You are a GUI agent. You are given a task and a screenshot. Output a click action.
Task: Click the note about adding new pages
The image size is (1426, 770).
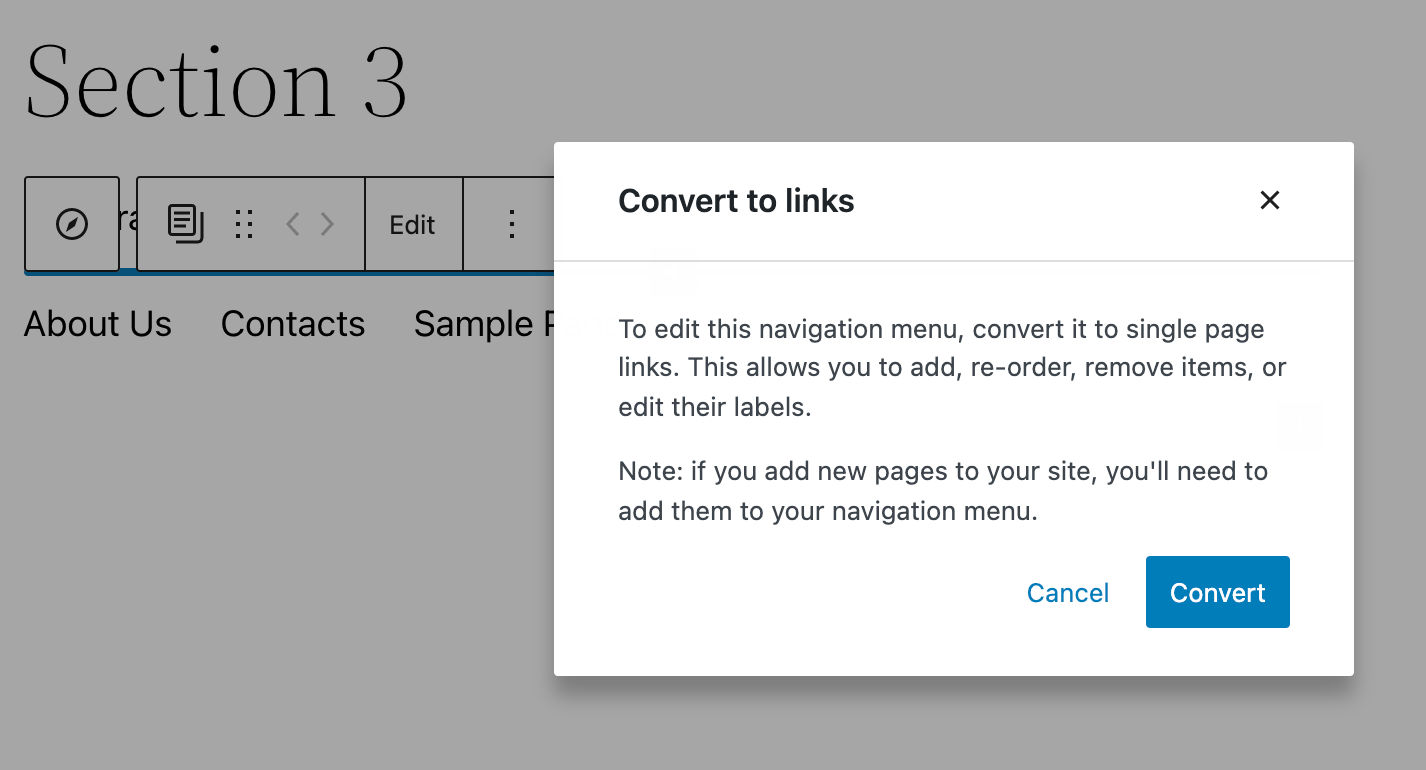click(x=942, y=491)
